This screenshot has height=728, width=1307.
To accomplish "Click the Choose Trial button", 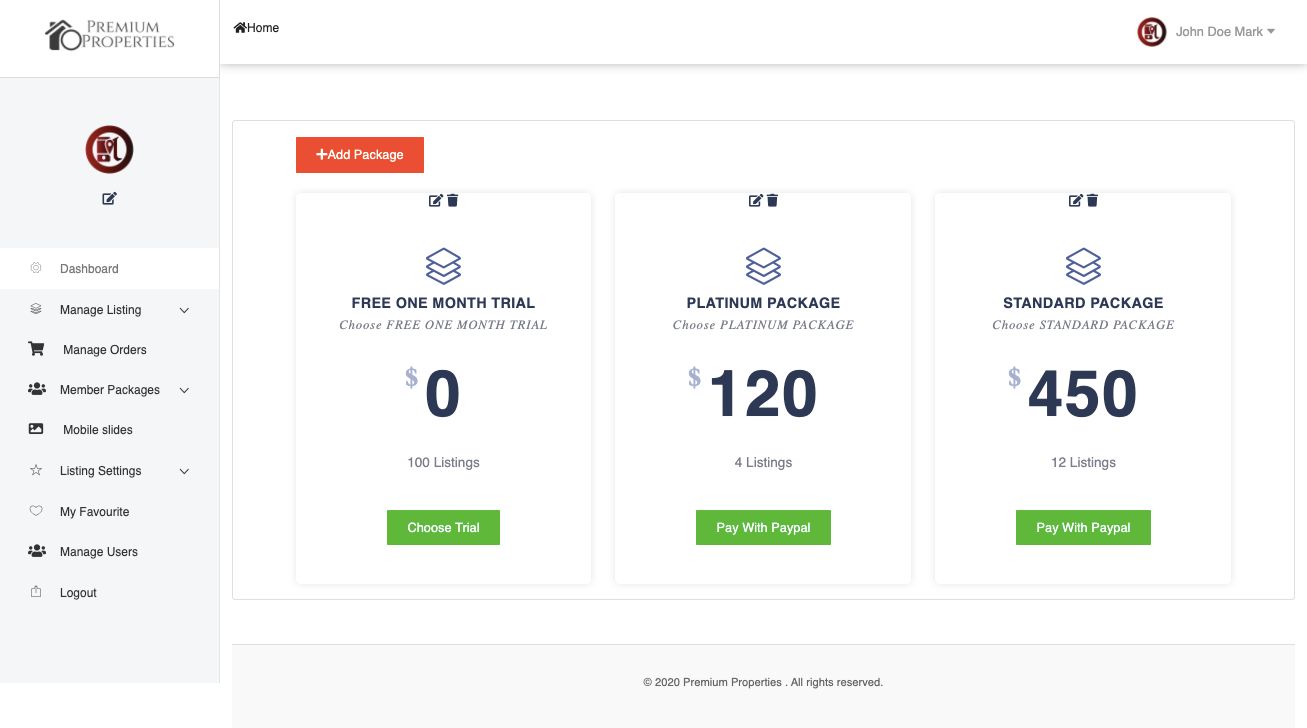I will click(443, 528).
